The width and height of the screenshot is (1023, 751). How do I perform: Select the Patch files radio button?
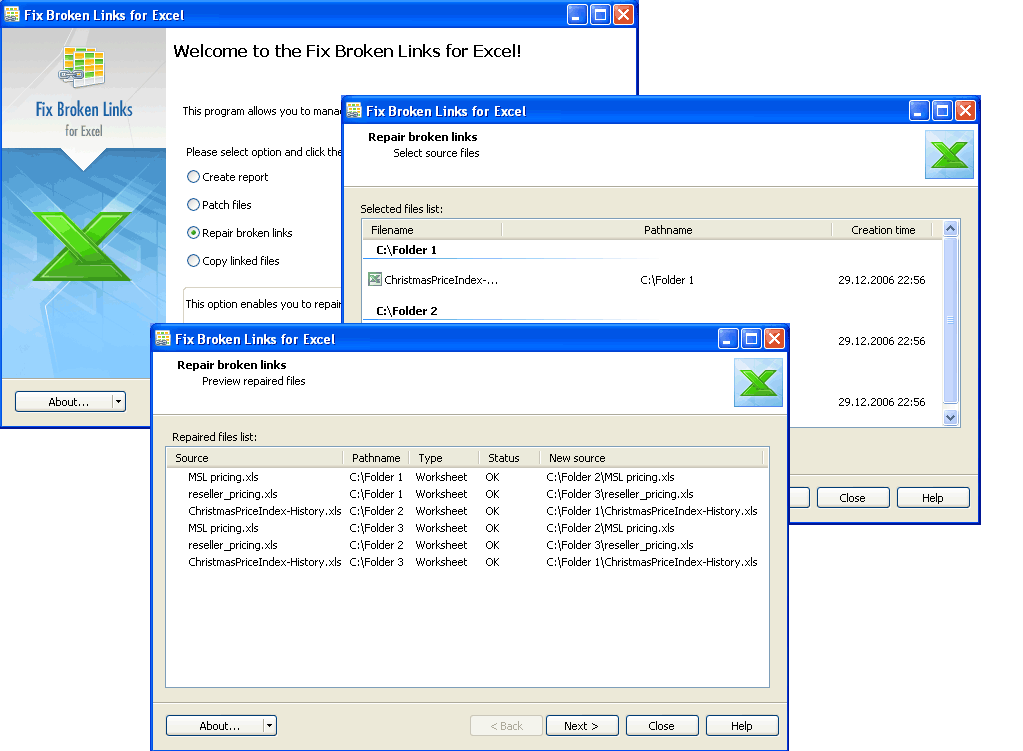193,205
